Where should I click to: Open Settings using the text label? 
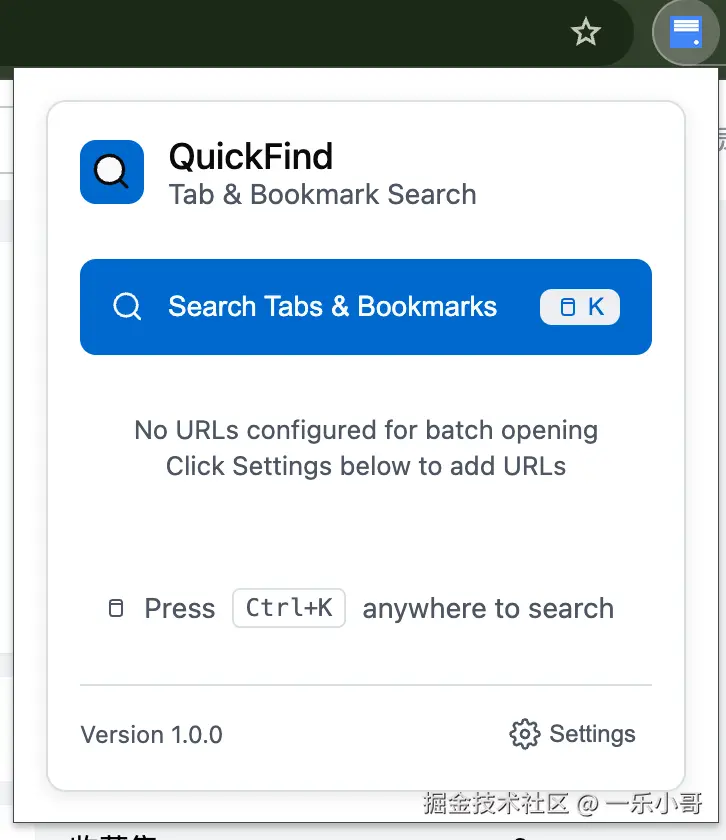tap(592, 734)
